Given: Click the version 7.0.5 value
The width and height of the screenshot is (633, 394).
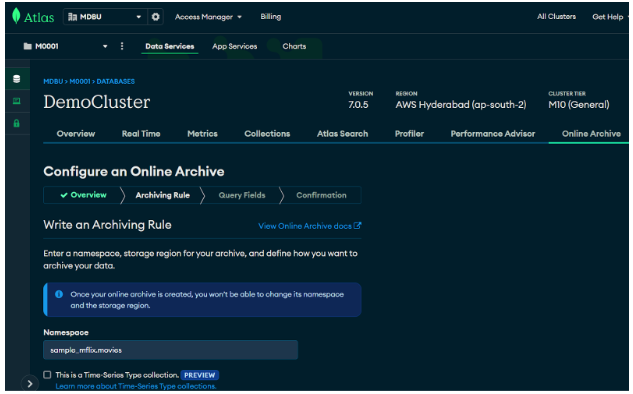Looking at the screenshot, I should coord(358,105).
